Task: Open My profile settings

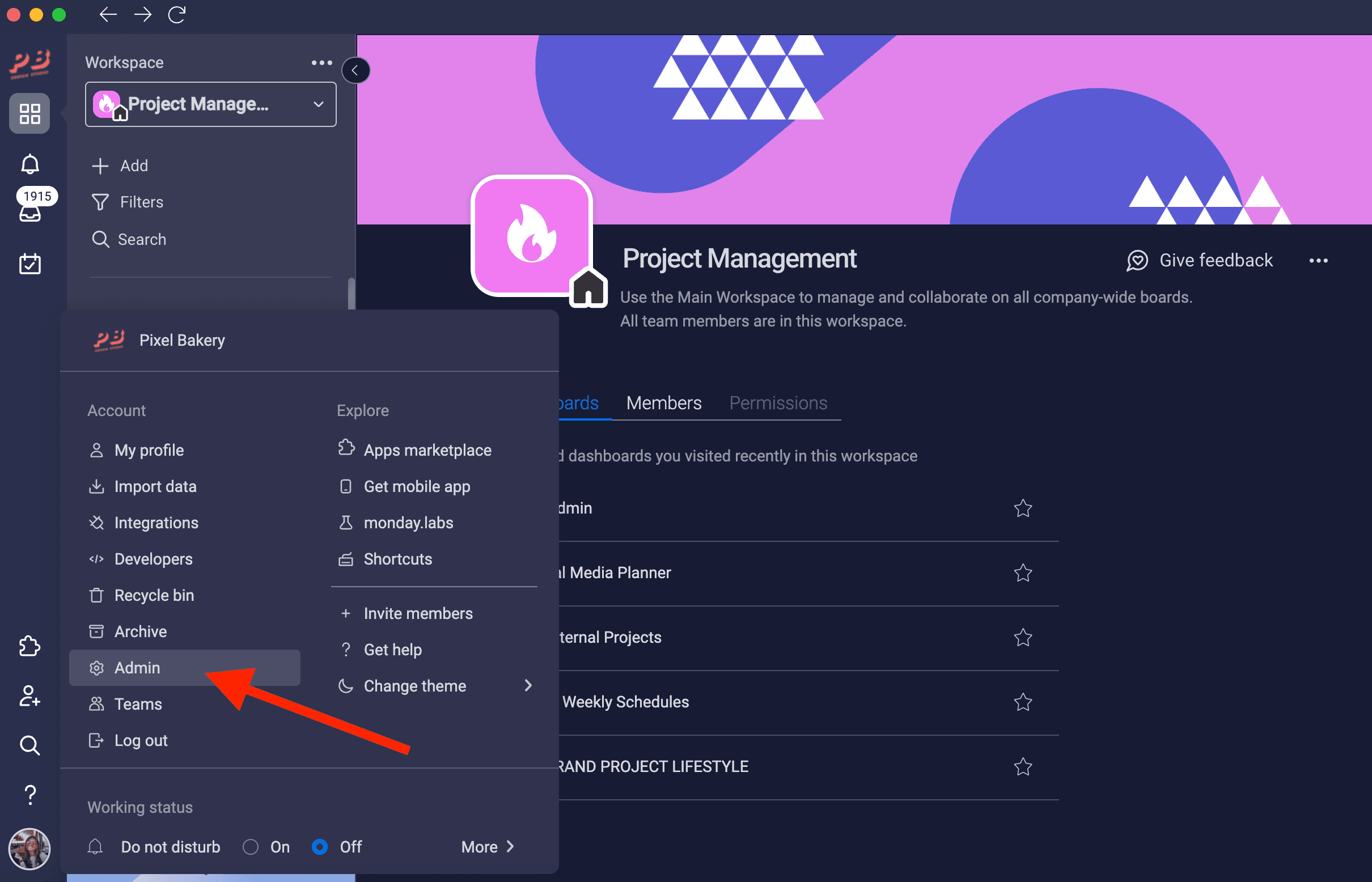Action: click(149, 449)
